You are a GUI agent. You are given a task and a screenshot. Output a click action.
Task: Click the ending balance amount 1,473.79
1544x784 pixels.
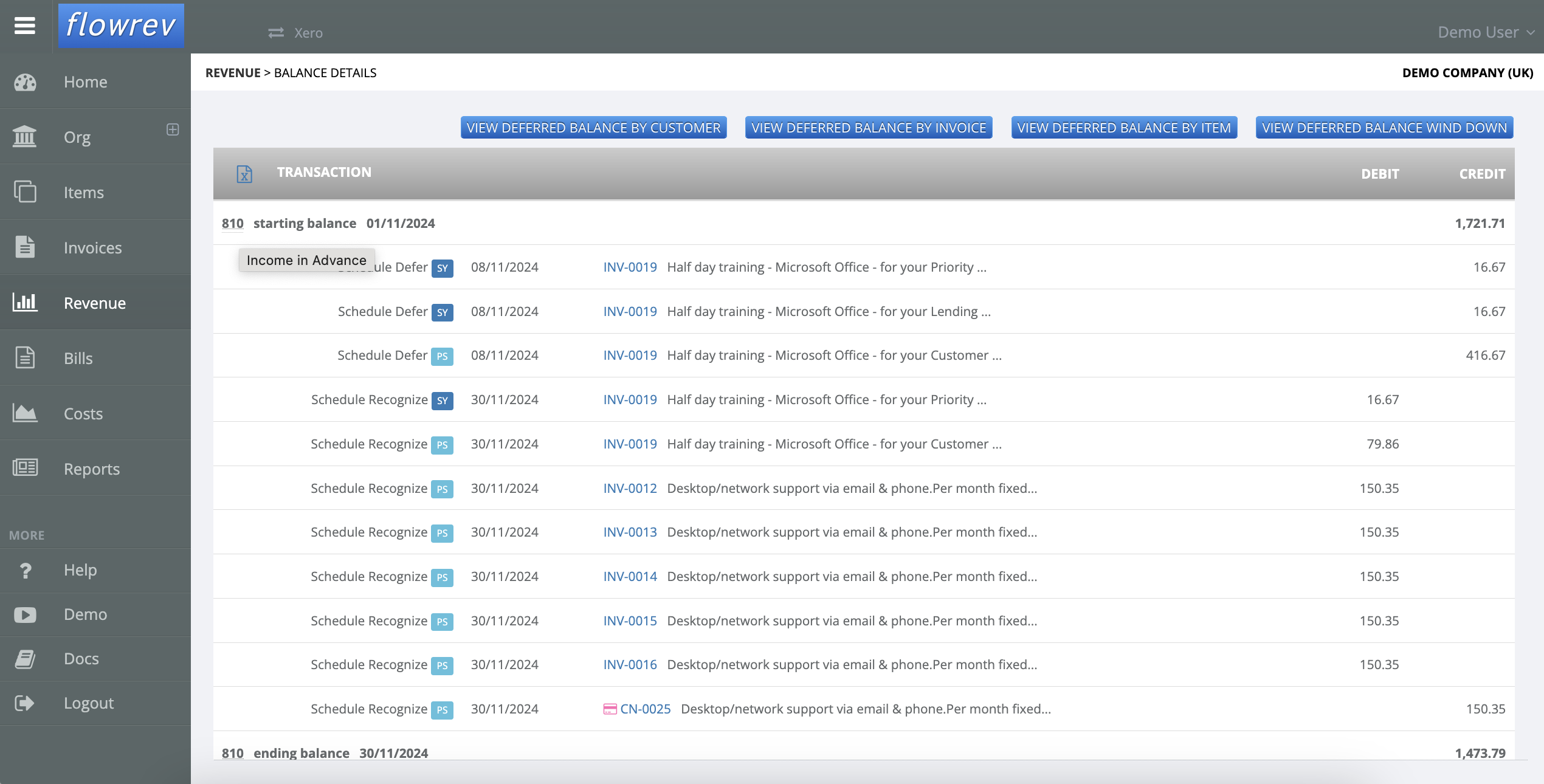click(1480, 753)
